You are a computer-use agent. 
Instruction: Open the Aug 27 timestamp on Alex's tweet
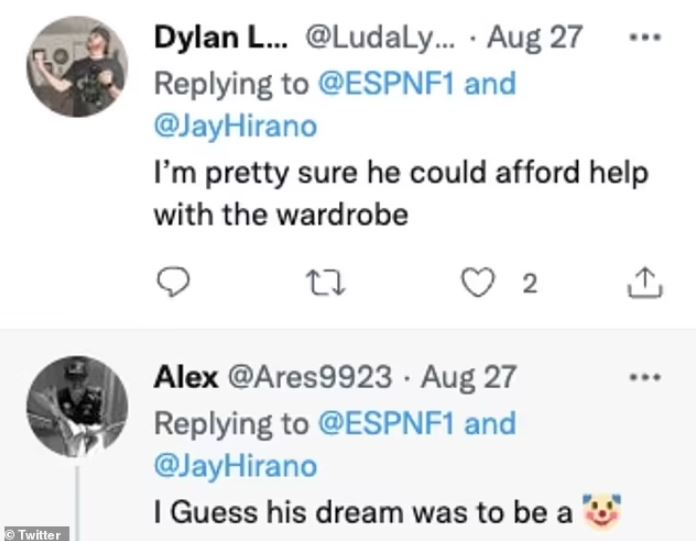point(468,378)
